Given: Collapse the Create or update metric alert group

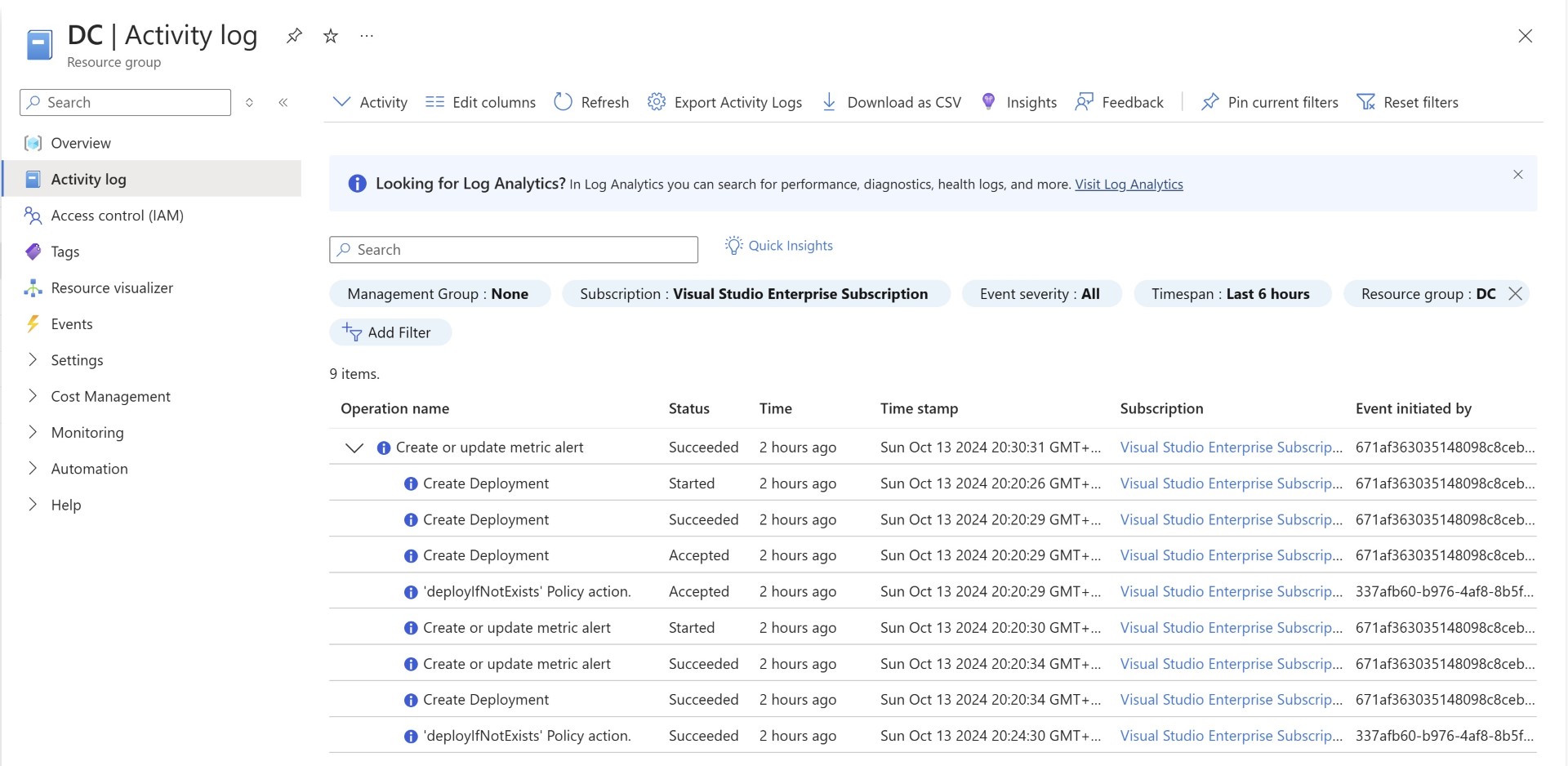Looking at the screenshot, I should coord(354,448).
